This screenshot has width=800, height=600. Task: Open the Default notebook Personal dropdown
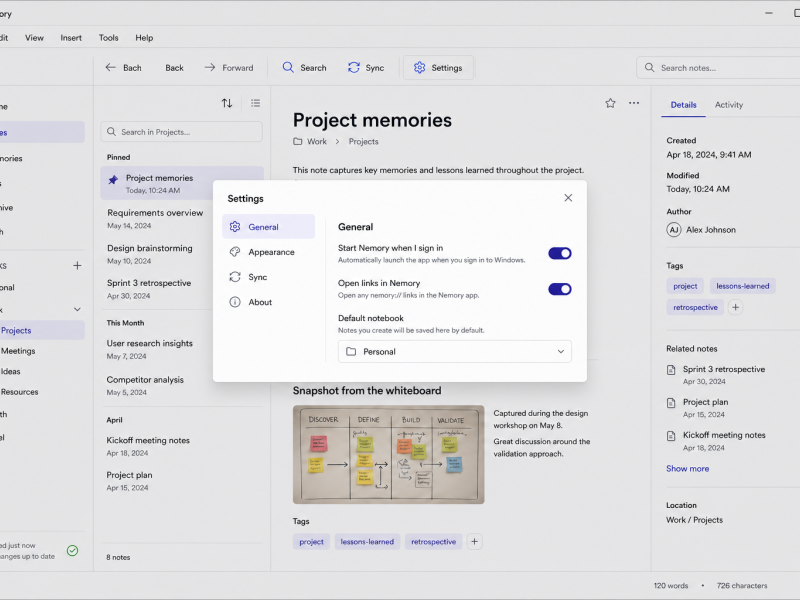click(455, 352)
